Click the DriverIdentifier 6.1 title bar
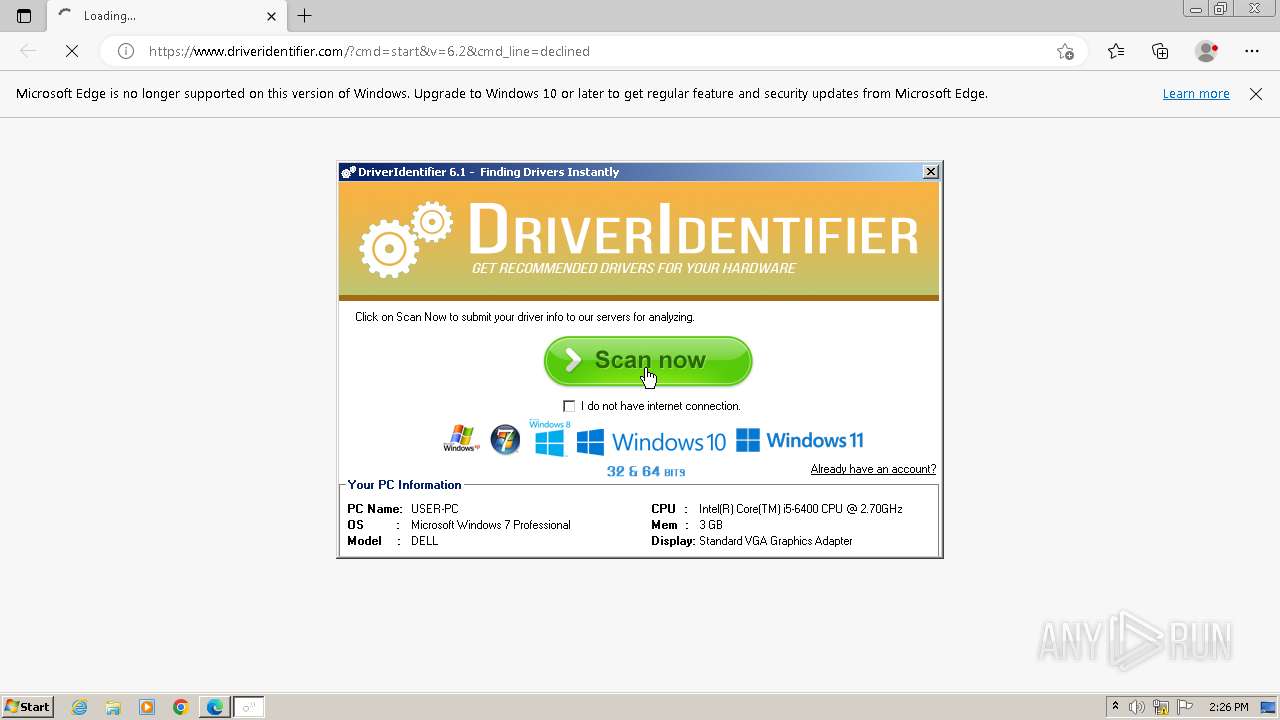Screen dimensions: 1280x720 click(630, 172)
